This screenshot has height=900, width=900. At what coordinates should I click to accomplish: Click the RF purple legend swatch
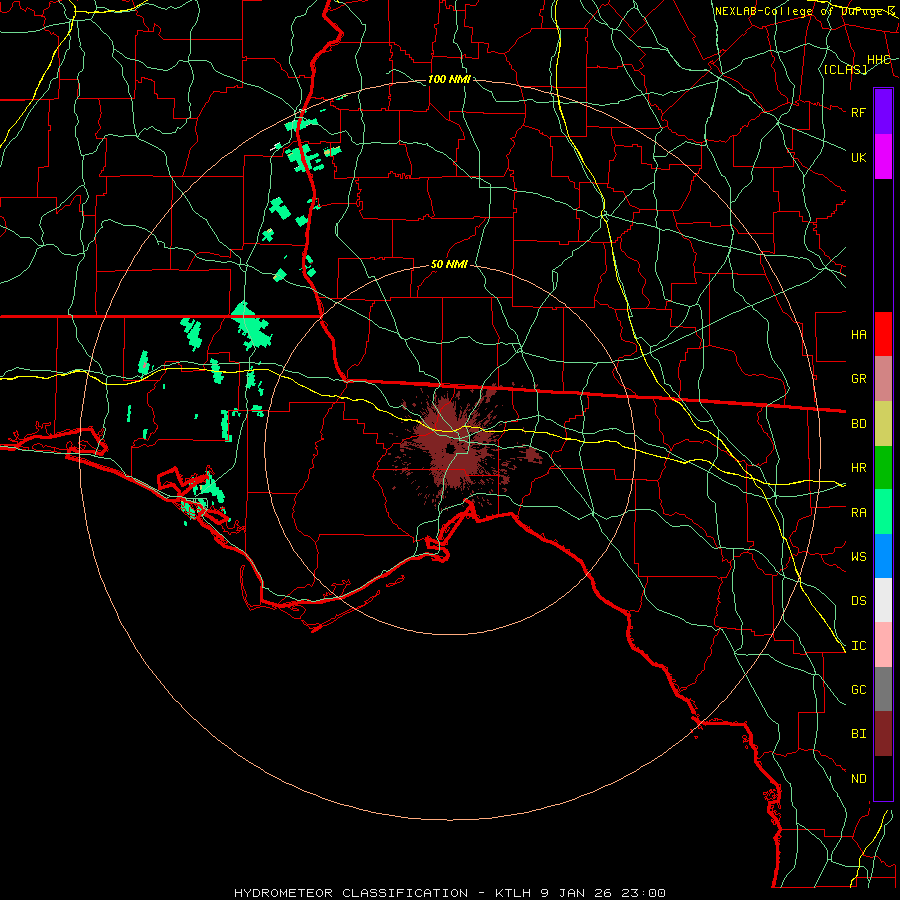click(x=883, y=112)
